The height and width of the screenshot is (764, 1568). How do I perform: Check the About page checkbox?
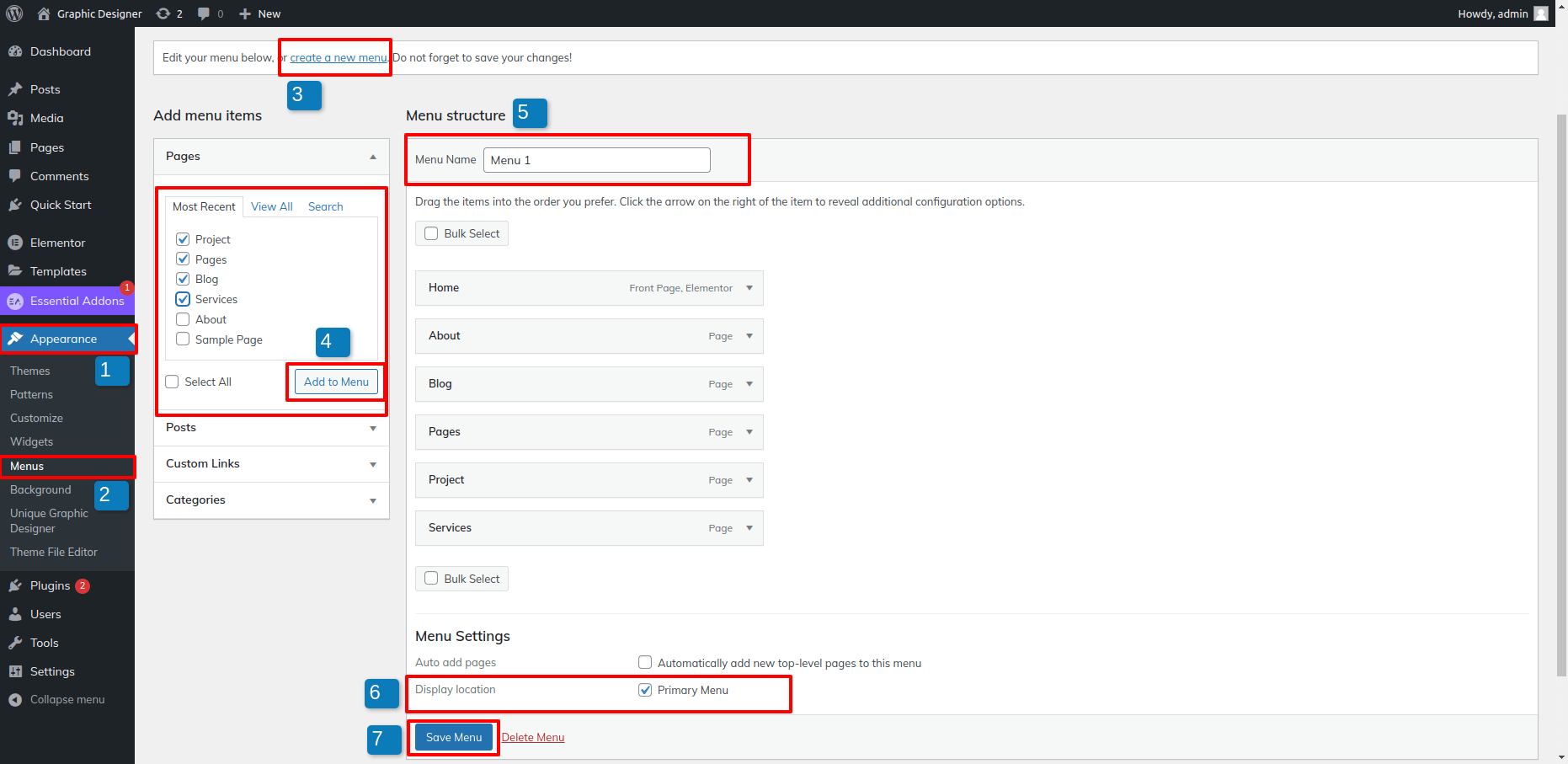(x=183, y=319)
